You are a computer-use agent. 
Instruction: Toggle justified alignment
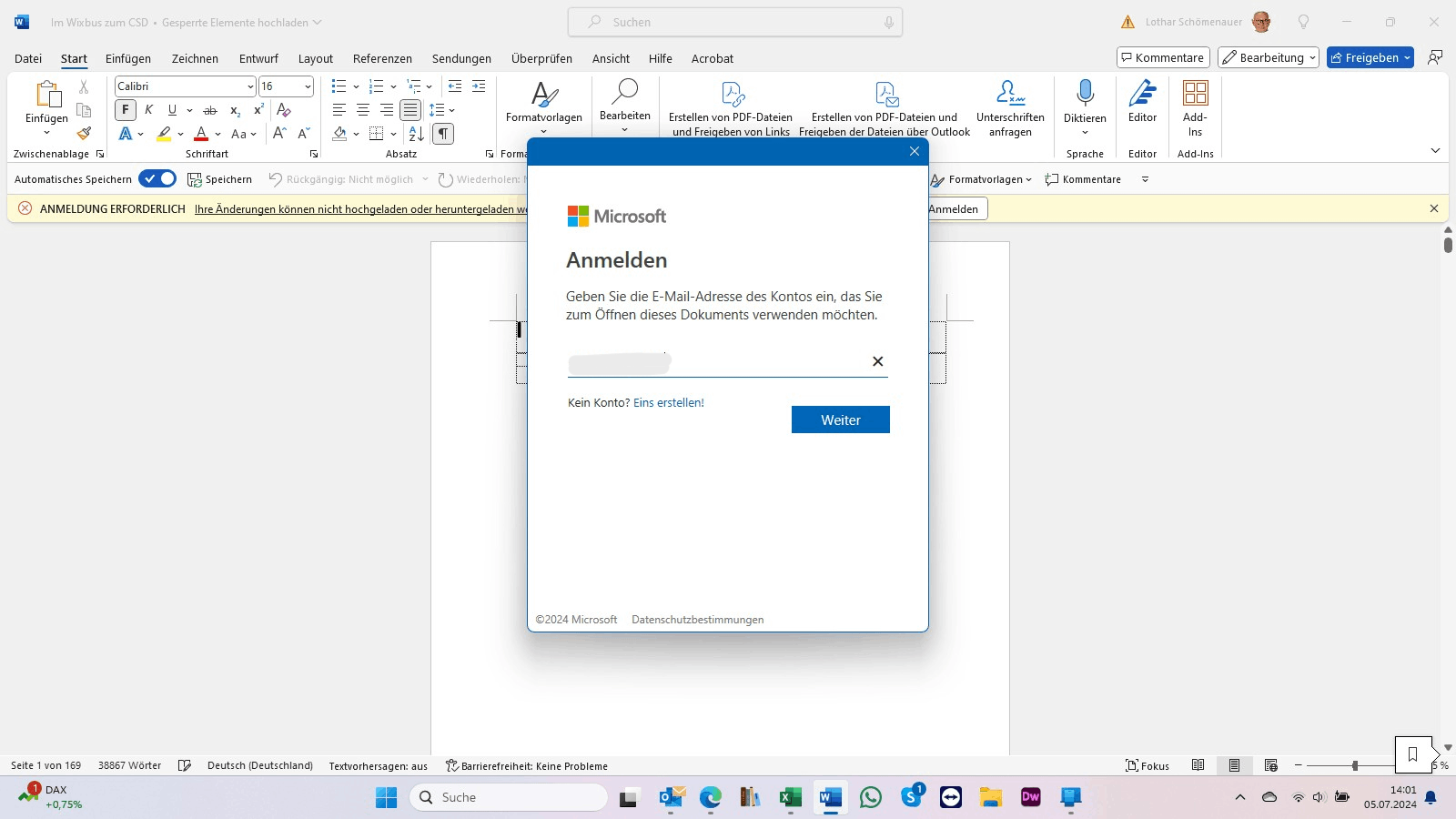pyautogui.click(x=410, y=110)
